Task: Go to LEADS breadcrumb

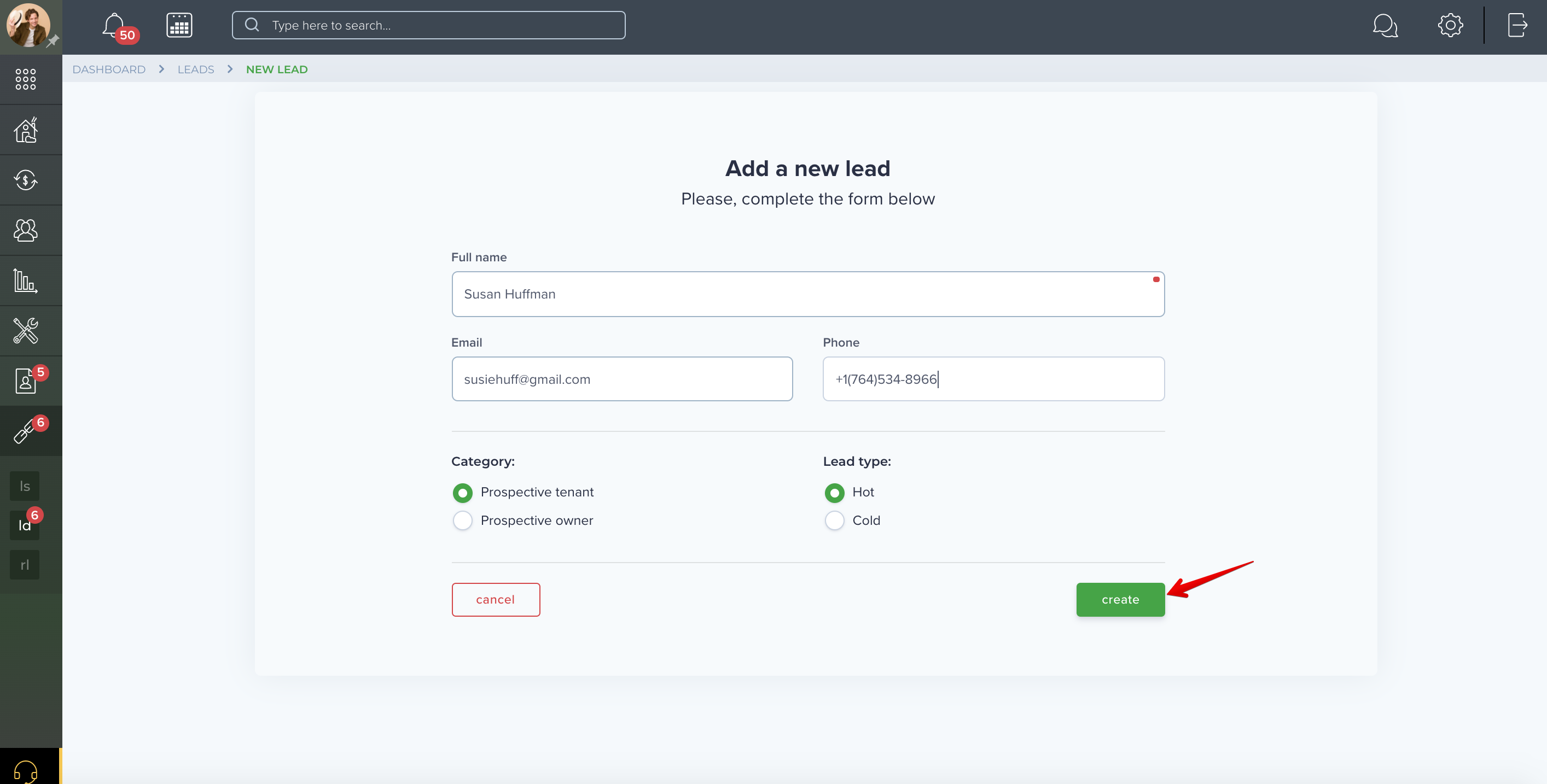Action: (x=196, y=69)
